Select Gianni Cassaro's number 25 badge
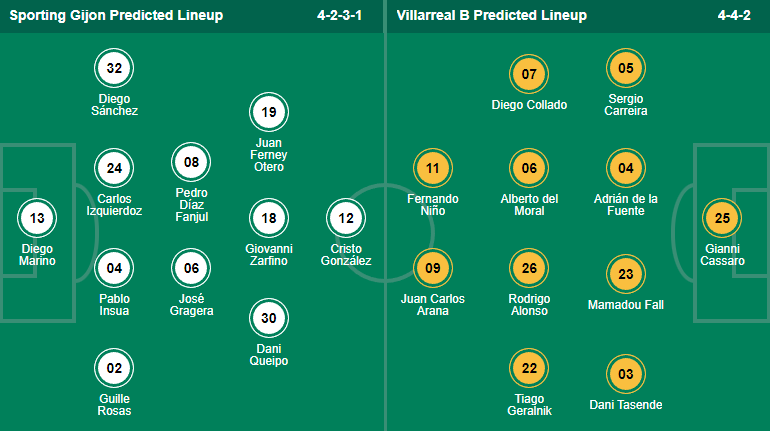Image resolution: width=770 pixels, height=431 pixels. [x=723, y=218]
